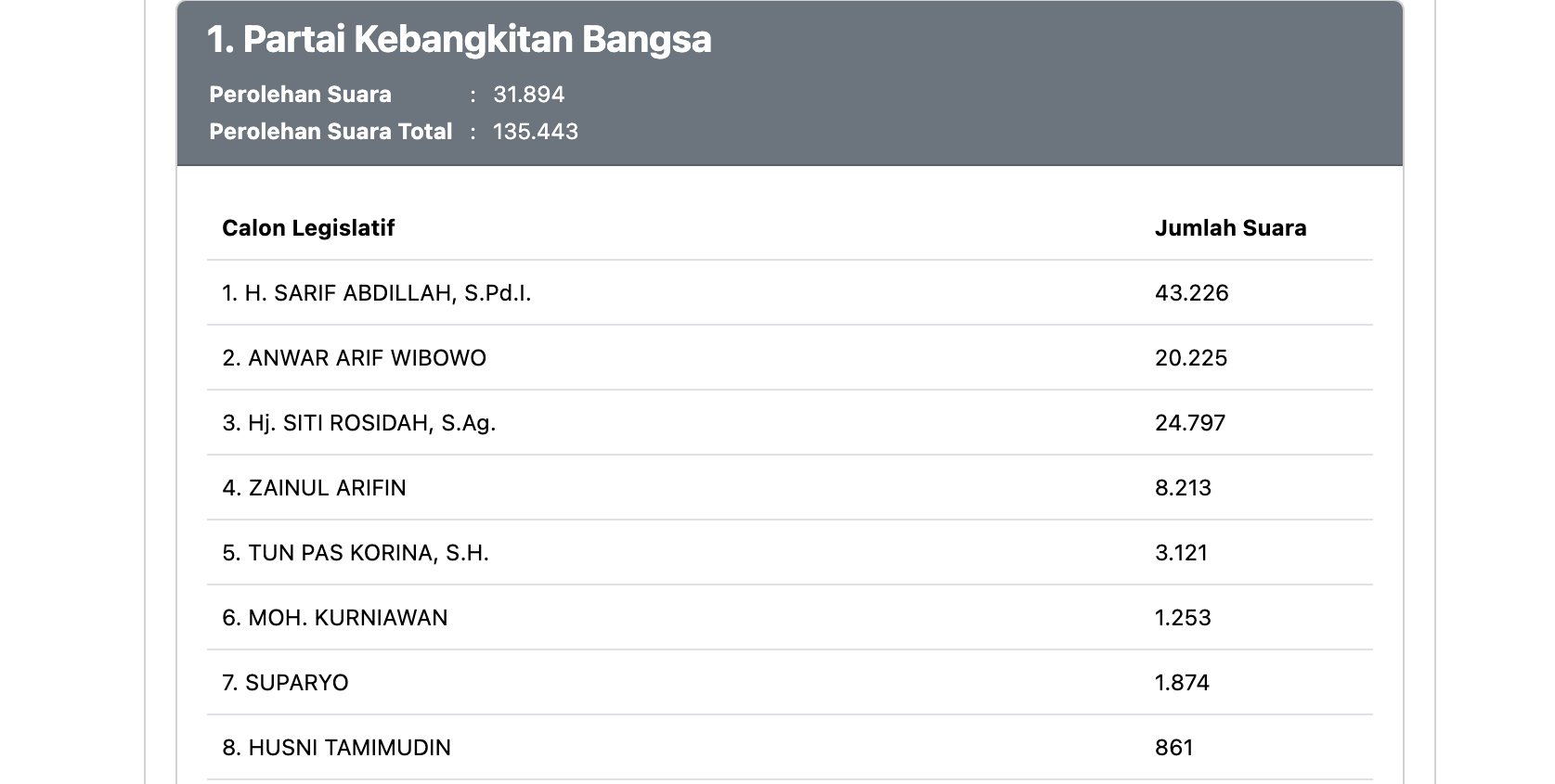Select row SUPARYO

point(789,683)
